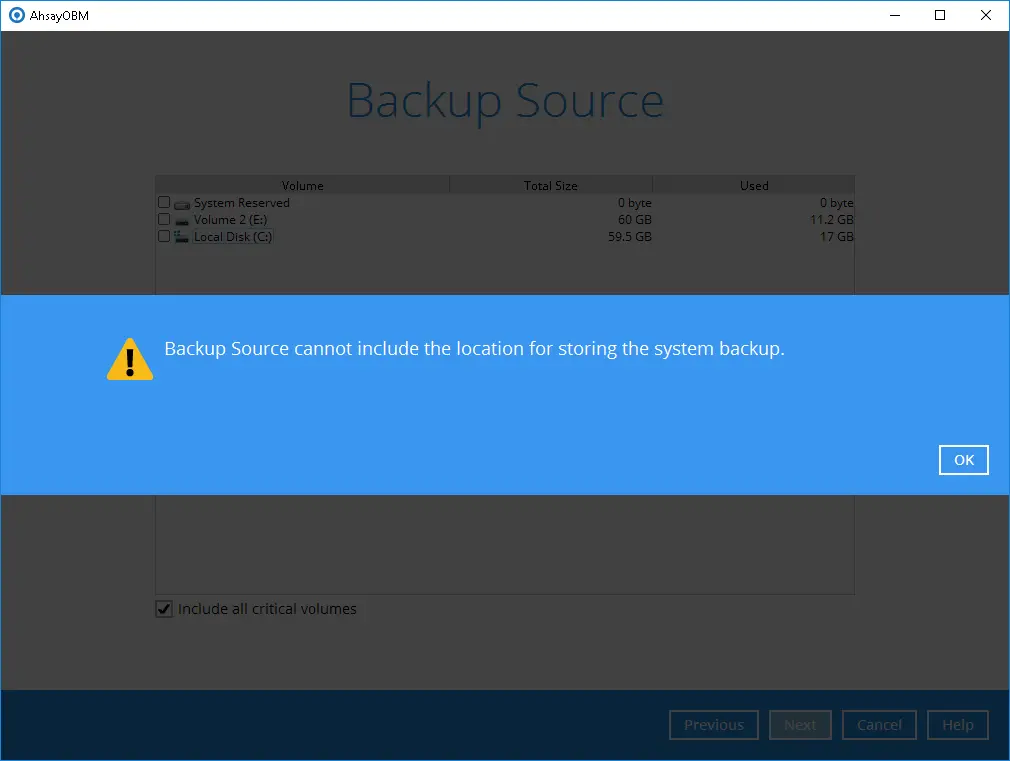
Task: Click the Volume column header
Action: click(302, 185)
